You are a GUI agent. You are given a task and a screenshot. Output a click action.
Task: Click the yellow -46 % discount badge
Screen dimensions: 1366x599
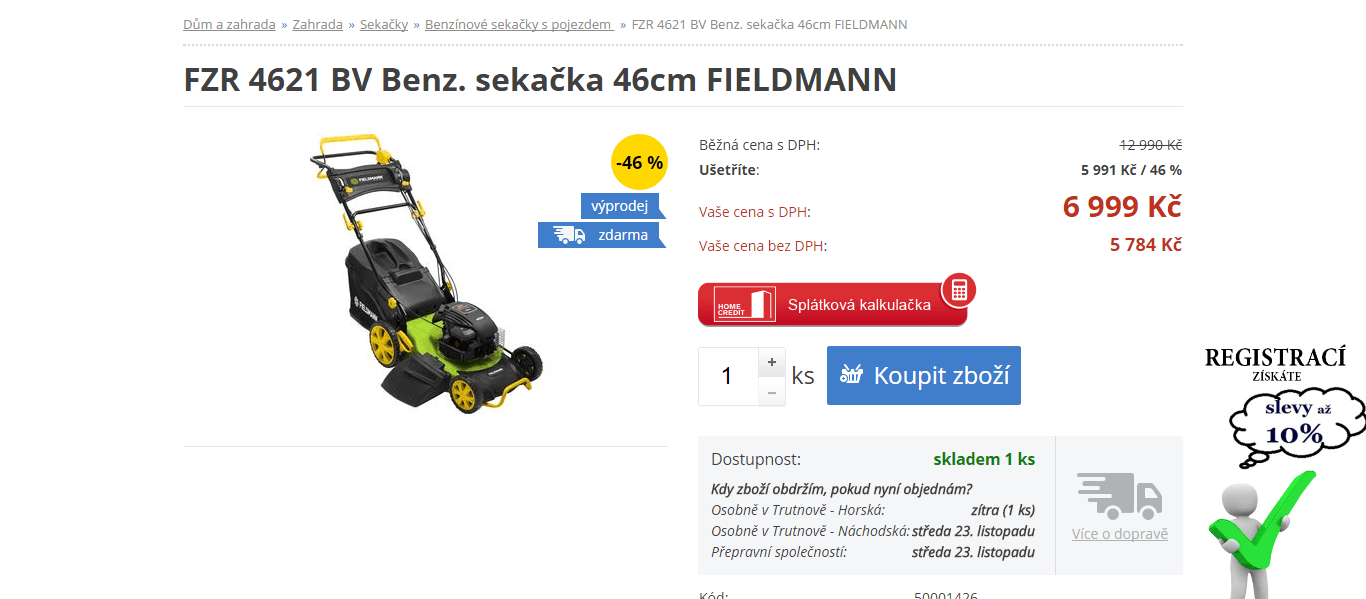point(639,162)
